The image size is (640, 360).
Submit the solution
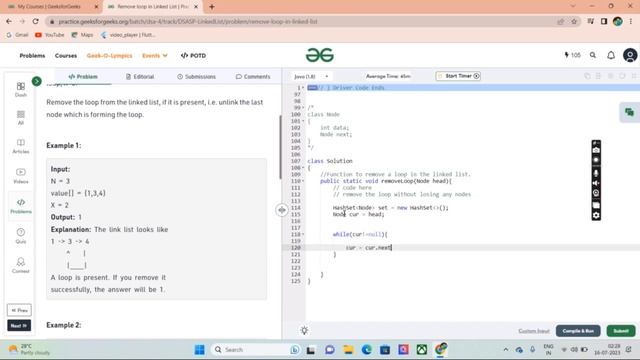click(x=621, y=331)
